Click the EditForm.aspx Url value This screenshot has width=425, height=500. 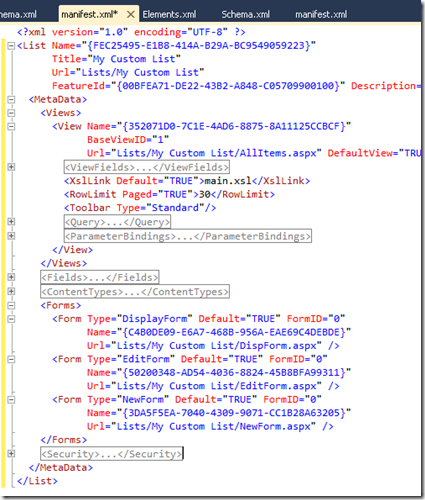pos(216,386)
